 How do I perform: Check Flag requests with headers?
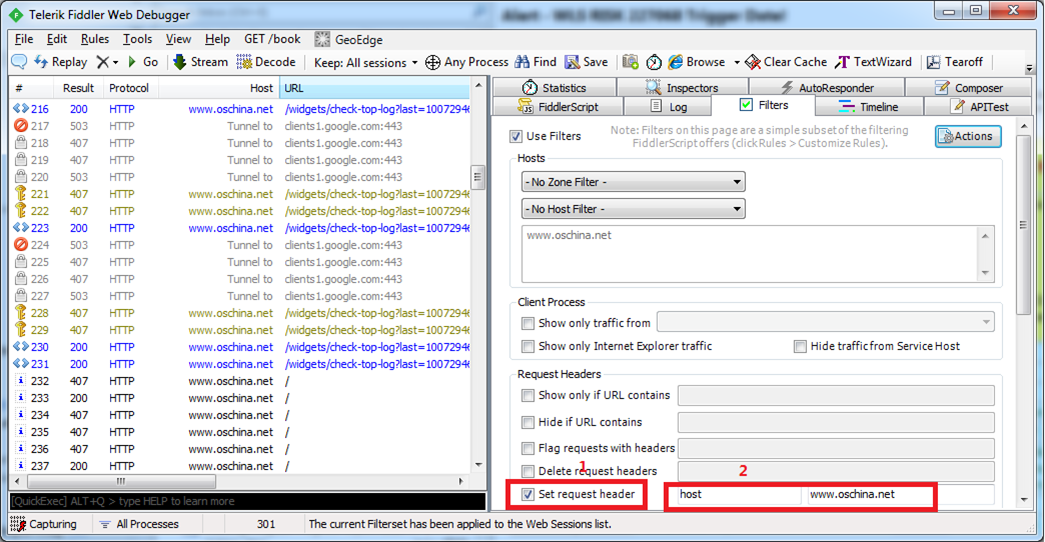click(x=528, y=449)
